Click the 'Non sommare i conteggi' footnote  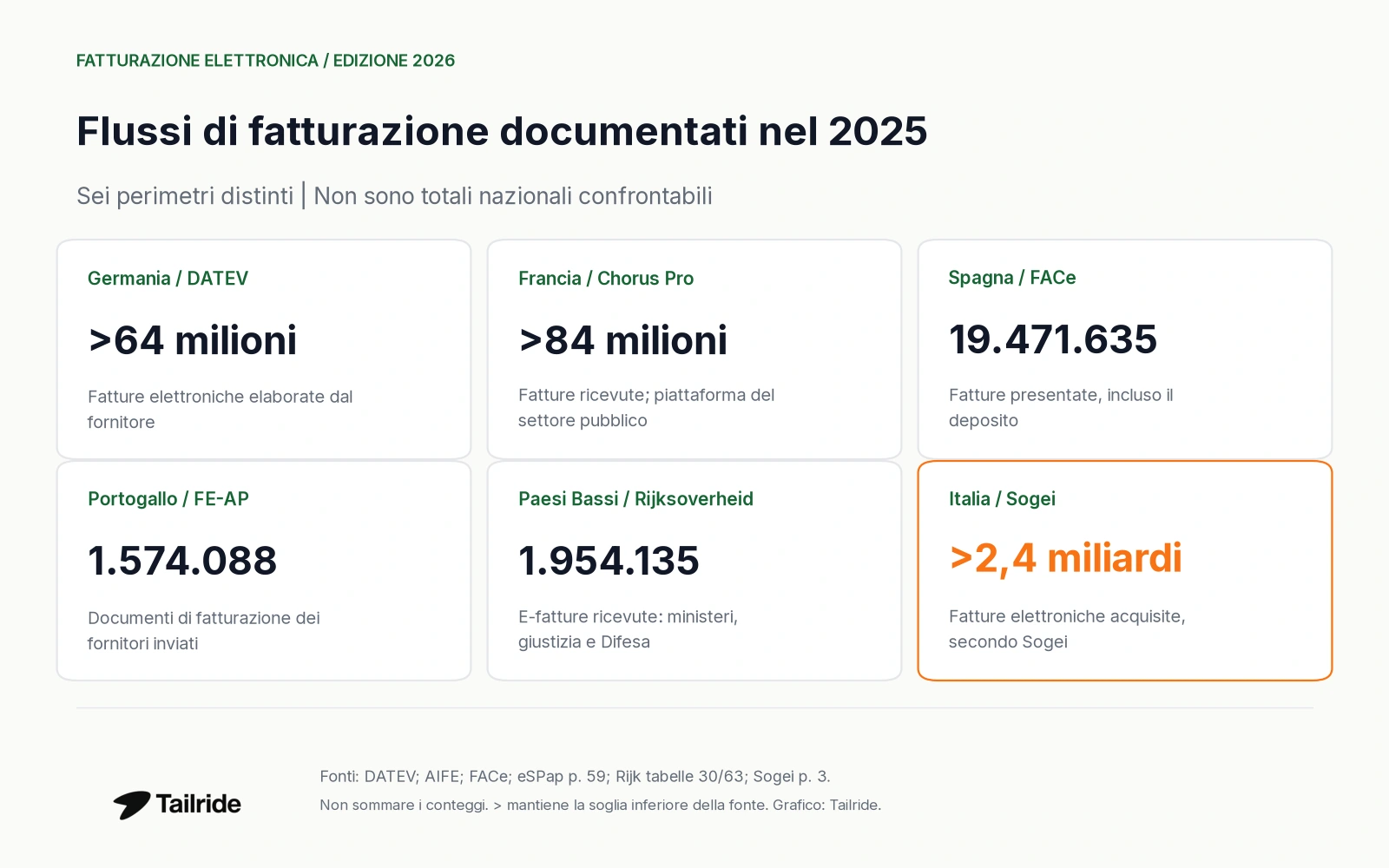coord(600,805)
